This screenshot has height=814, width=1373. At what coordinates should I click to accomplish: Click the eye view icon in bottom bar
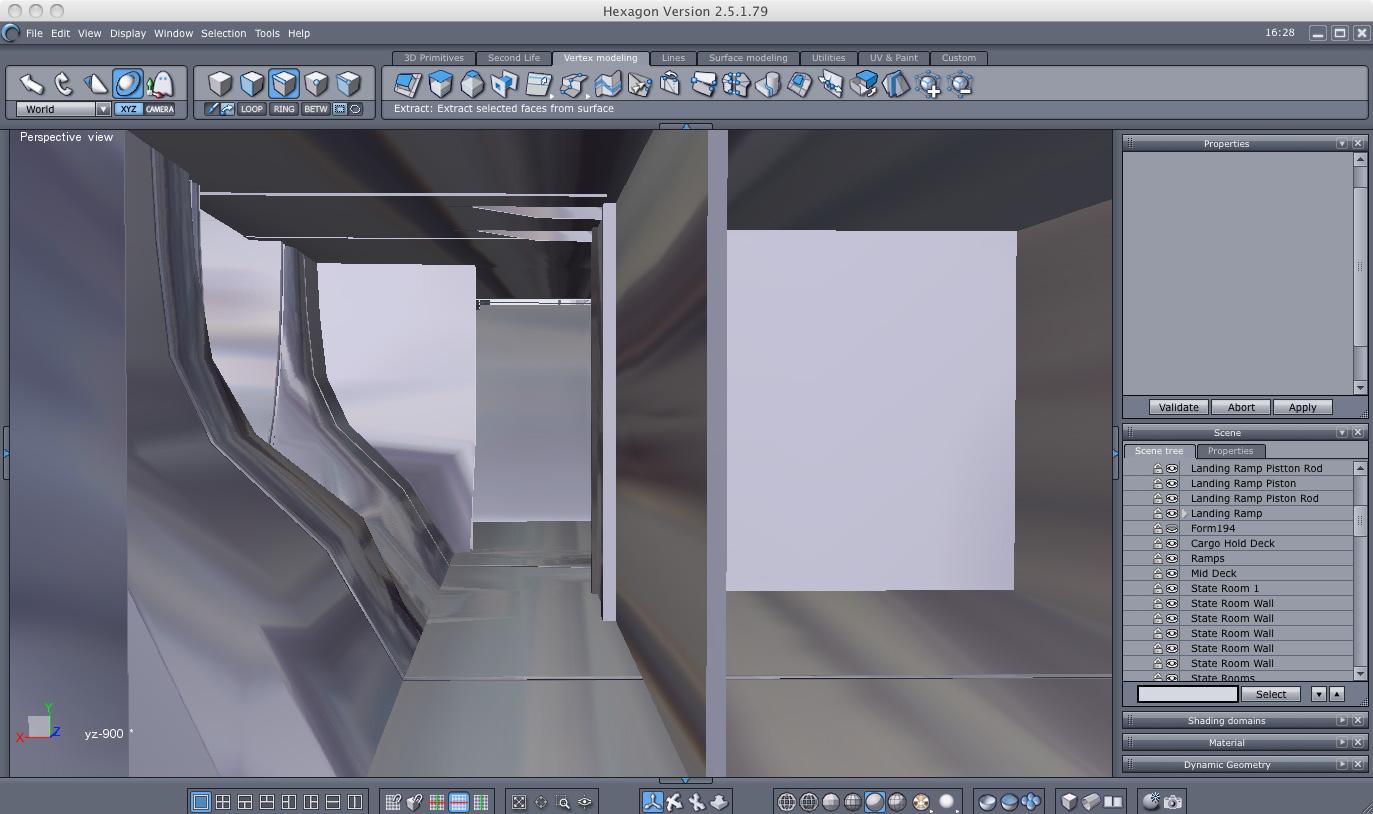point(585,802)
